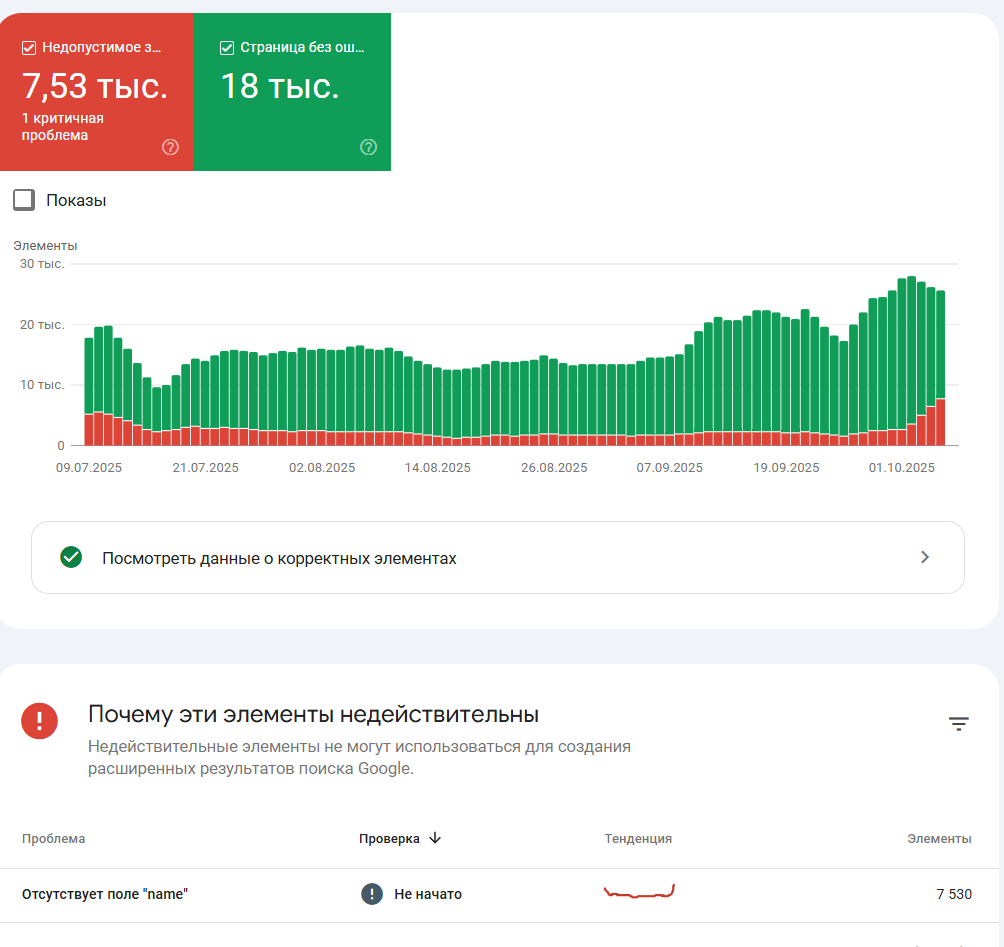Sort by the Проверка column header
The image size is (1004, 947).
point(389,839)
